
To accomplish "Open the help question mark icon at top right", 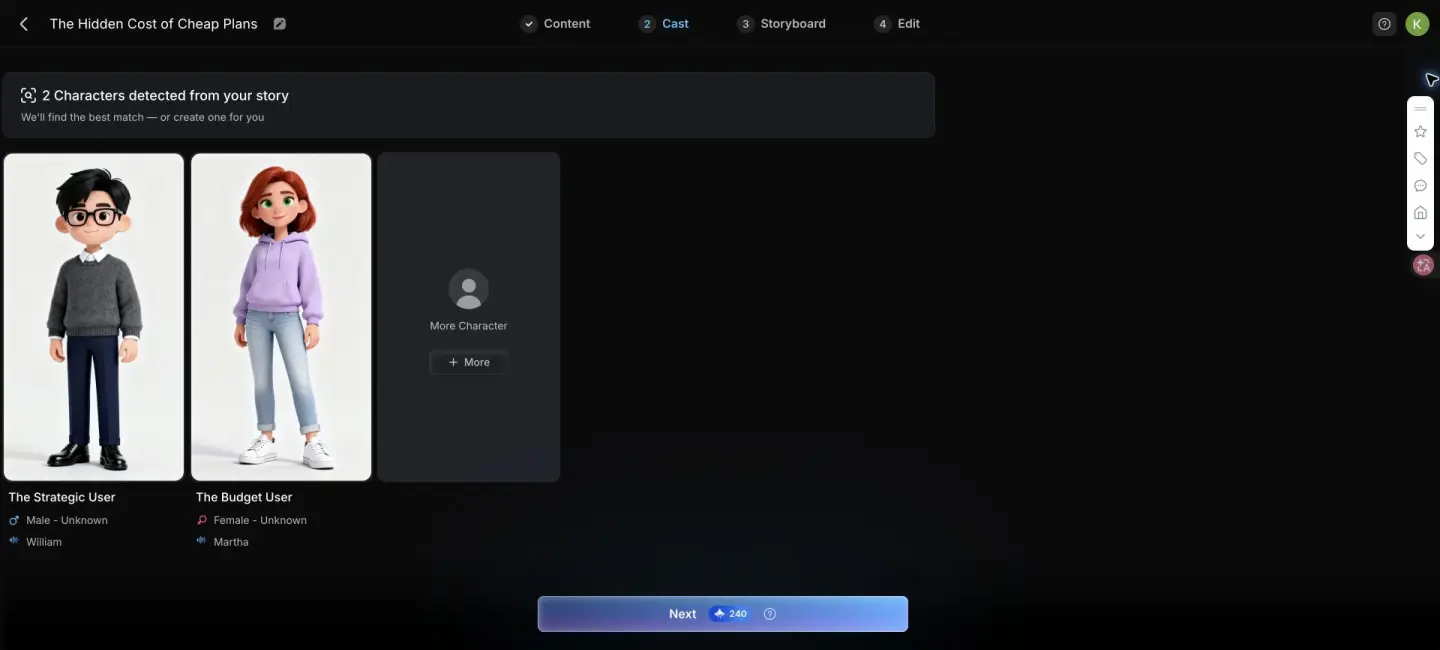I will click(x=1384, y=24).
